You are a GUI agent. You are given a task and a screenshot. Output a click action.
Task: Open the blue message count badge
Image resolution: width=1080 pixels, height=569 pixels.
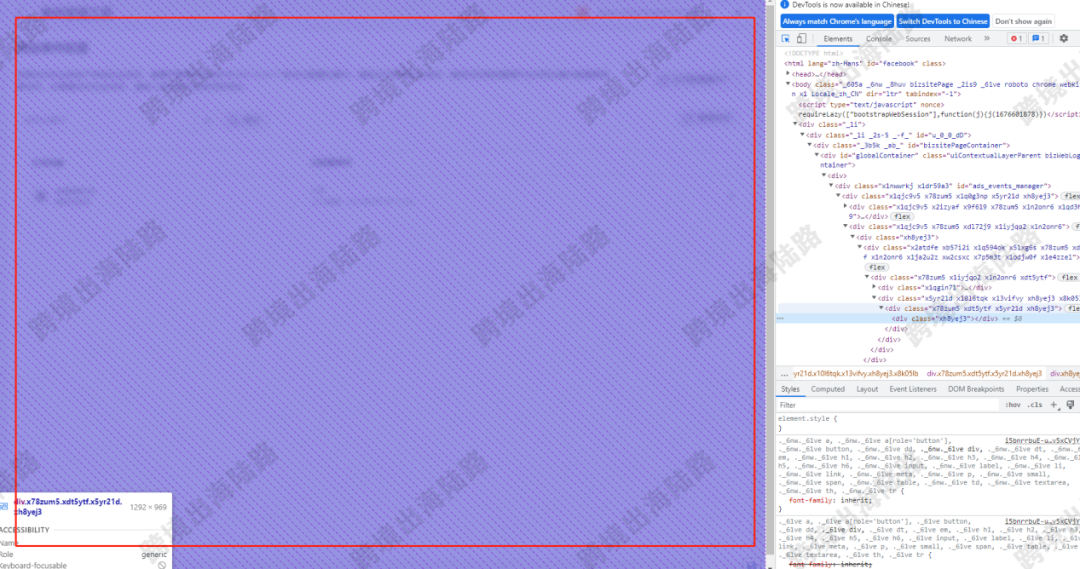[x=1038, y=39]
